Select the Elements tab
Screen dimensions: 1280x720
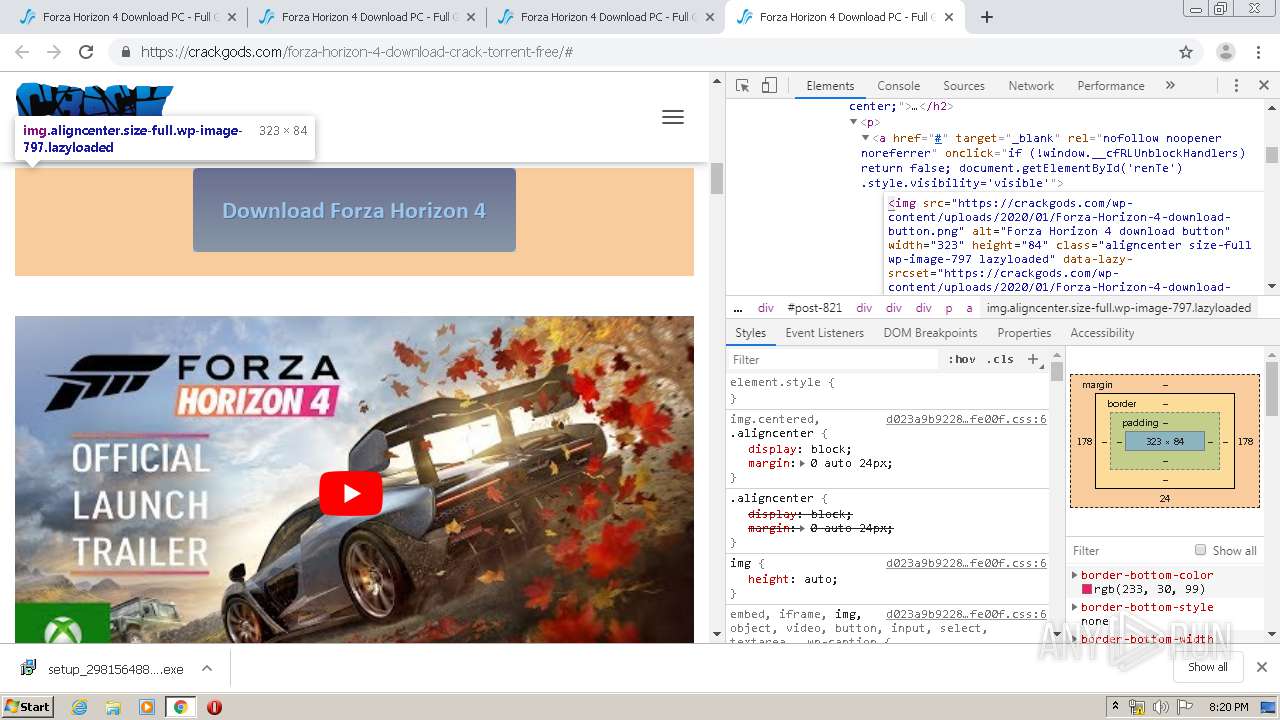[x=830, y=86]
